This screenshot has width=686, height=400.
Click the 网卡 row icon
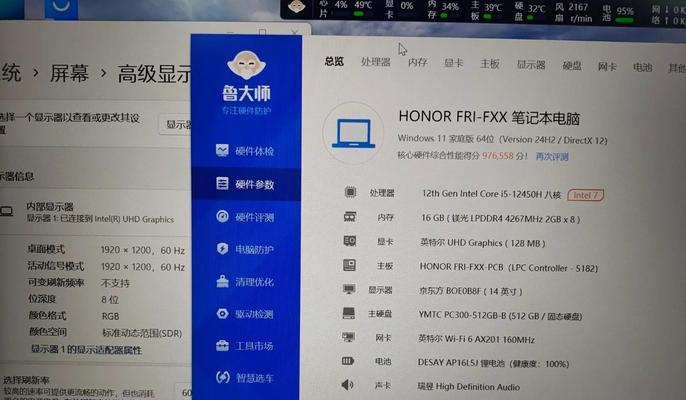click(348, 337)
